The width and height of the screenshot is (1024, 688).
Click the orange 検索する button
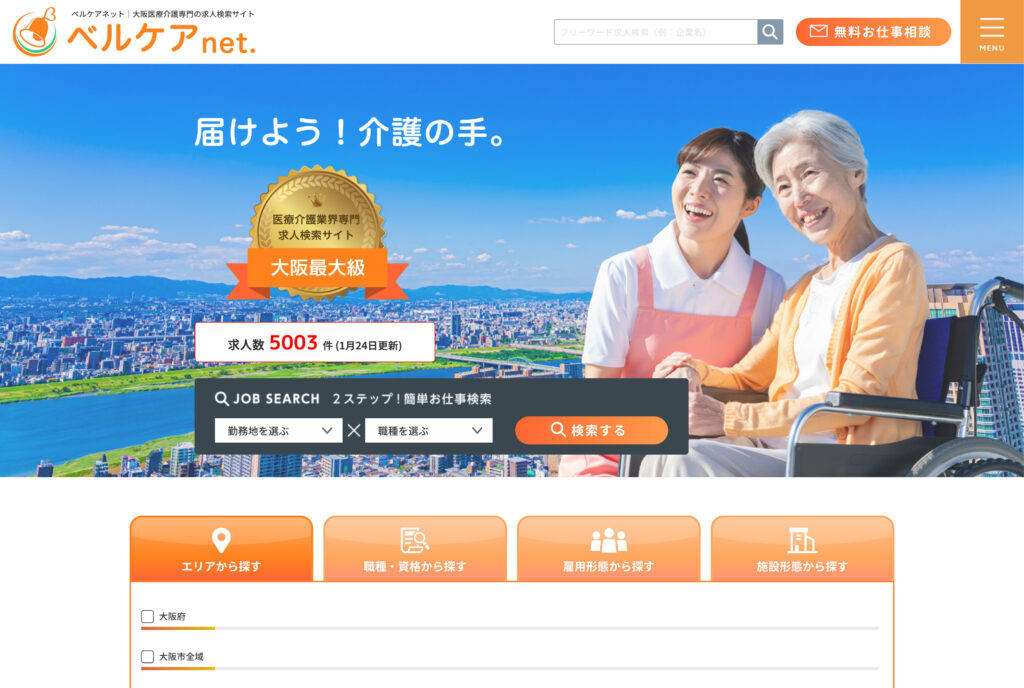click(x=592, y=430)
